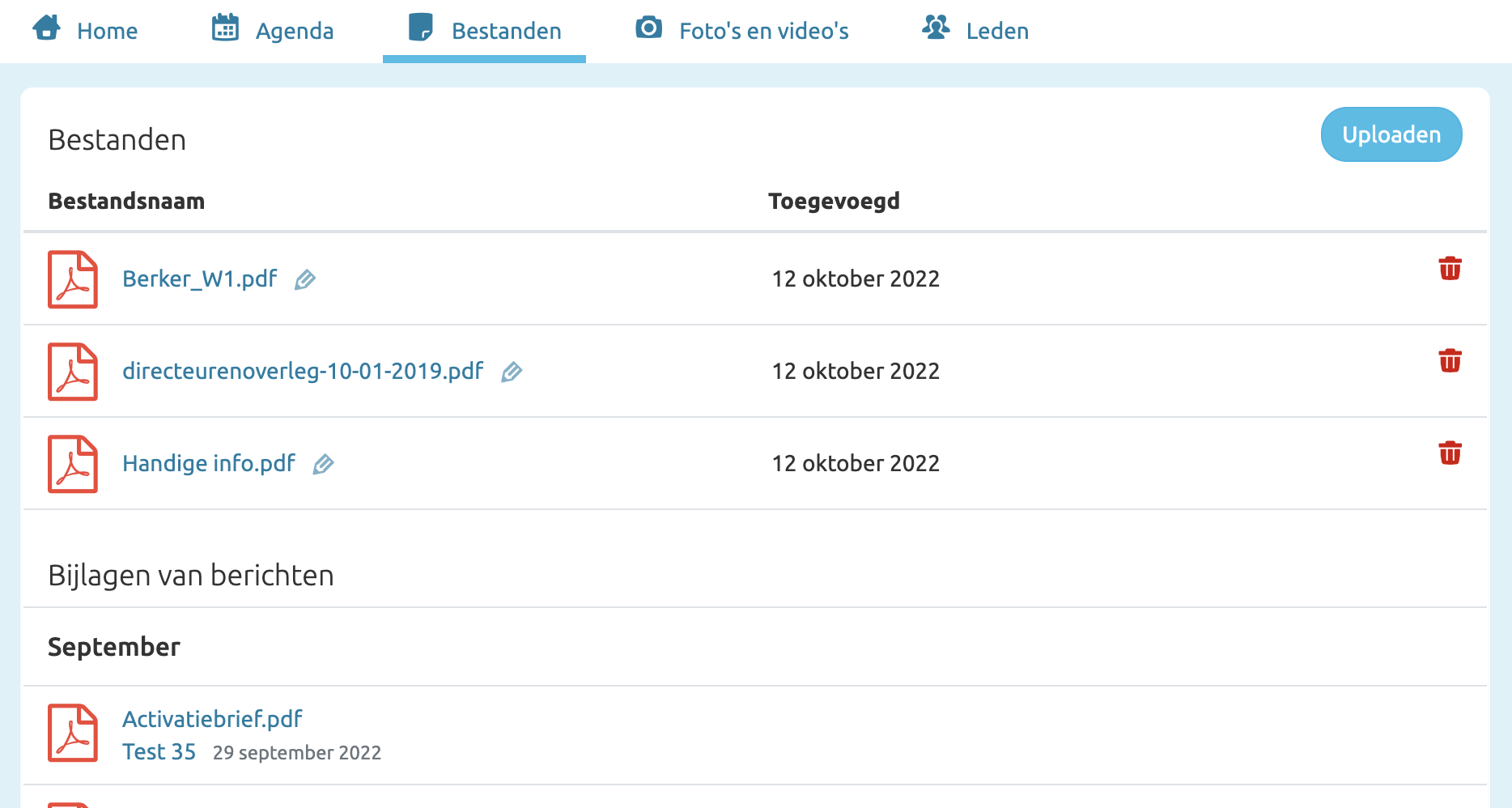Image resolution: width=1512 pixels, height=808 pixels.
Task: Open the Bestanden tab
Action: 507,30
